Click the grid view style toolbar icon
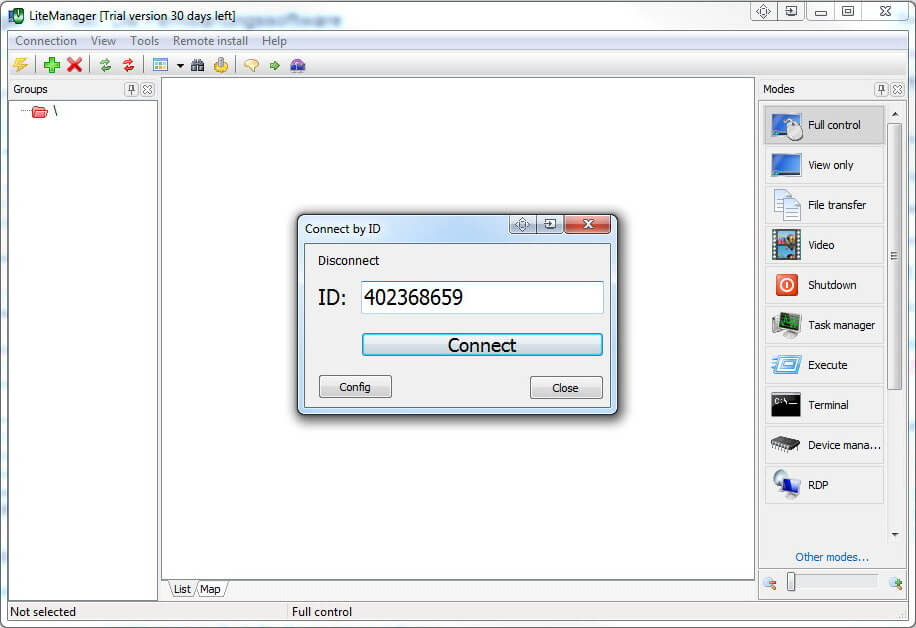916x628 pixels. coord(160,65)
